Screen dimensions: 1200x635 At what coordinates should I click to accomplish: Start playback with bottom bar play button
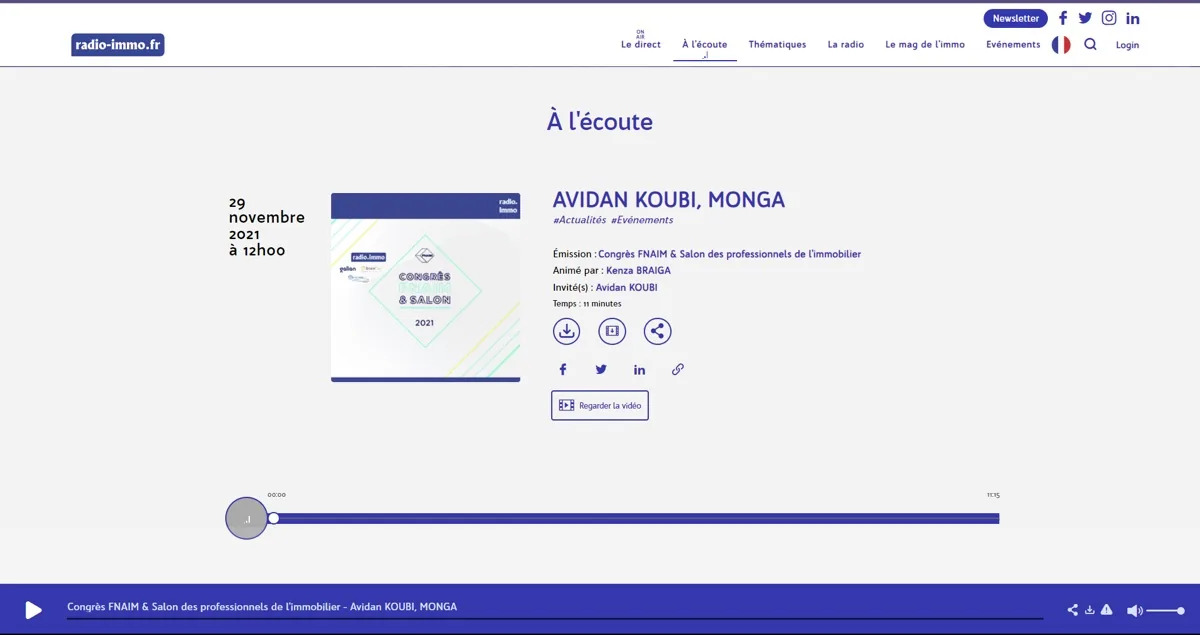click(33, 610)
